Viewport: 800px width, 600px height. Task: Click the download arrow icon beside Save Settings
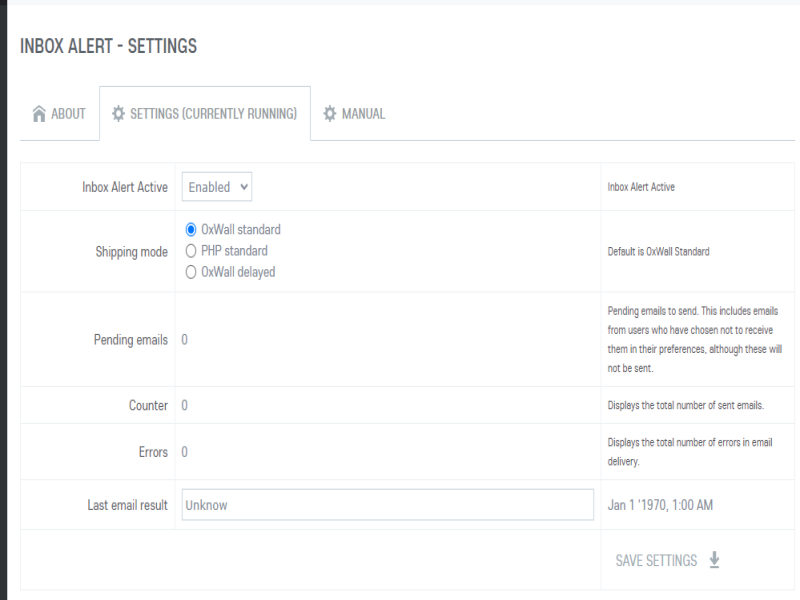pyautogui.click(x=714, y=560)
